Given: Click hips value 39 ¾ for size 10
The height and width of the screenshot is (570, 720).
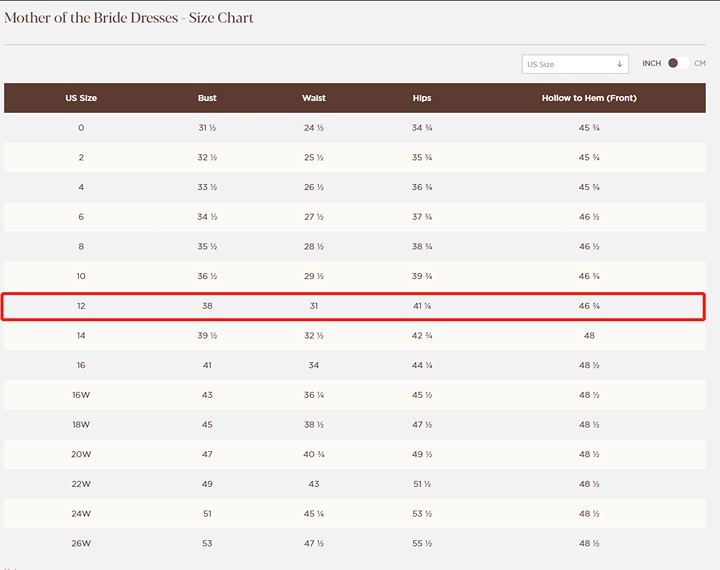Looking at the screenshot, I should [x=422, y=276].
